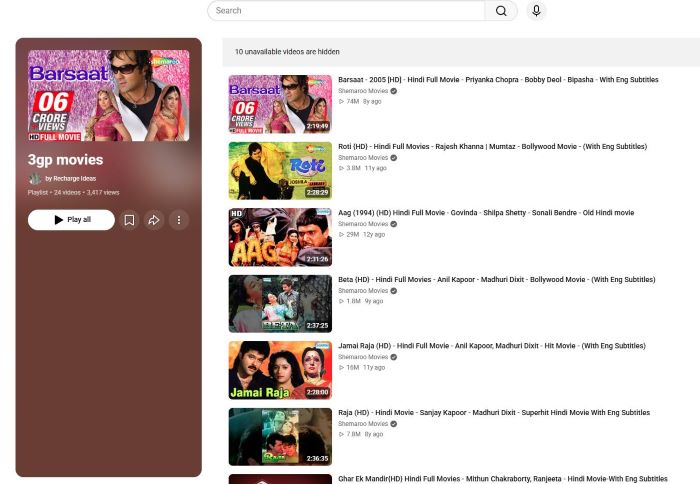
Task: Click Barsaat thumbnail in video list
Action: 280,104
